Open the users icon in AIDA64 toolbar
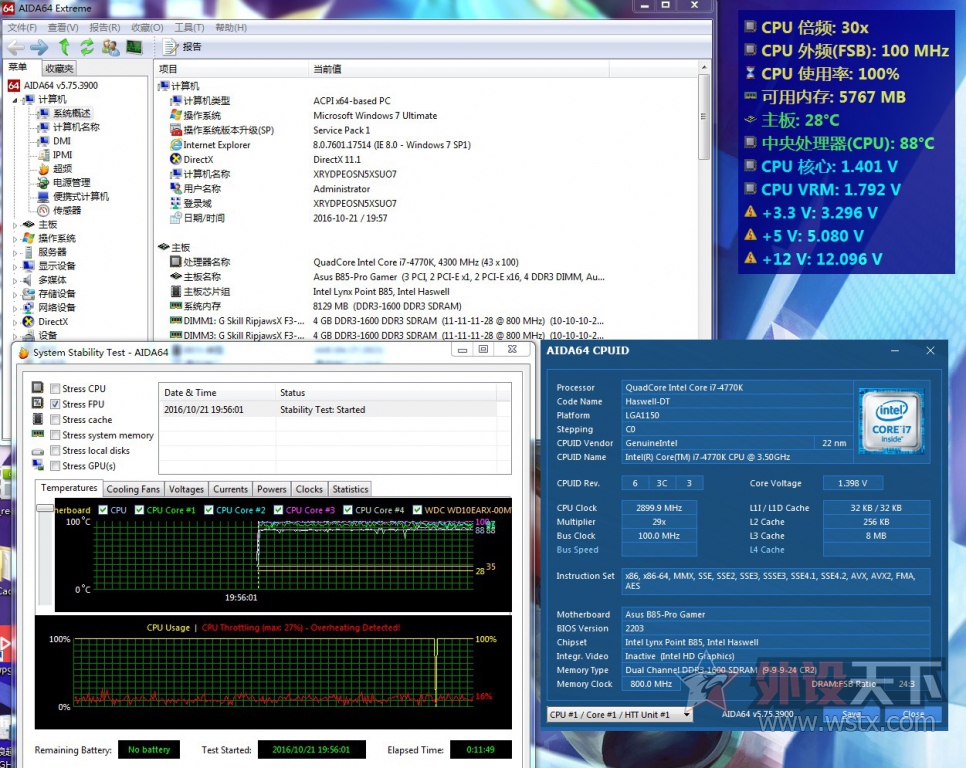 (x=111, y=47)
